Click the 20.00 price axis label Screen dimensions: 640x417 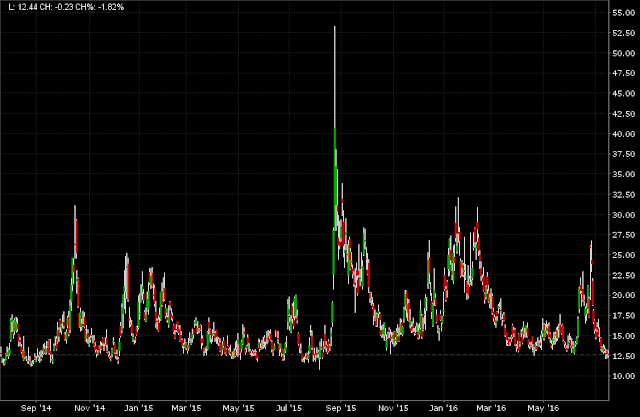click(624, 295)
